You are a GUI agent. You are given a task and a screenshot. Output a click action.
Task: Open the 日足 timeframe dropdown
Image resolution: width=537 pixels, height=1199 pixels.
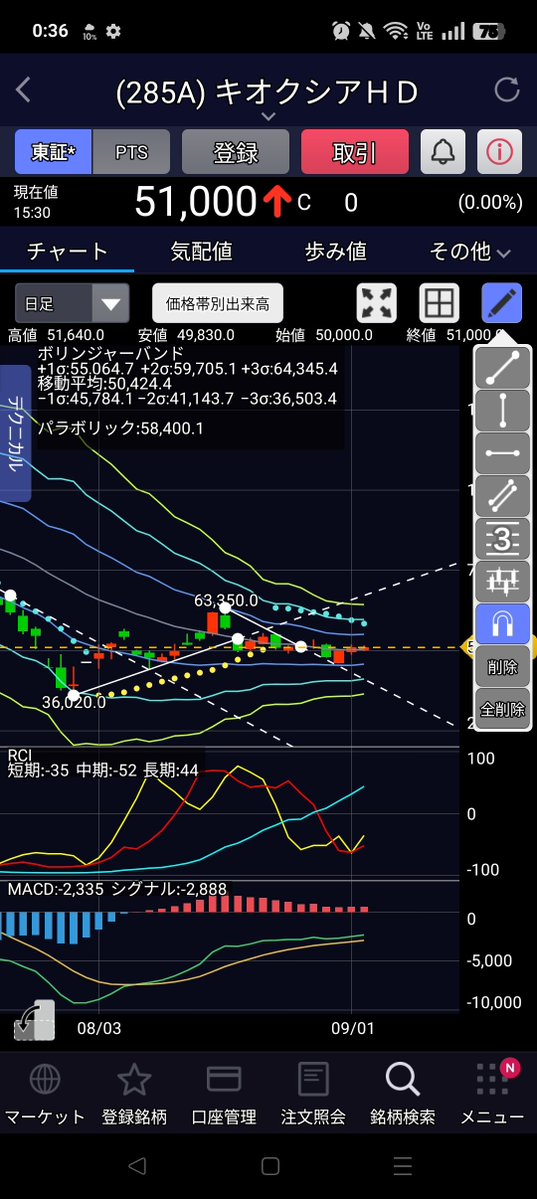pyautogui.click(x=73, y=304)
